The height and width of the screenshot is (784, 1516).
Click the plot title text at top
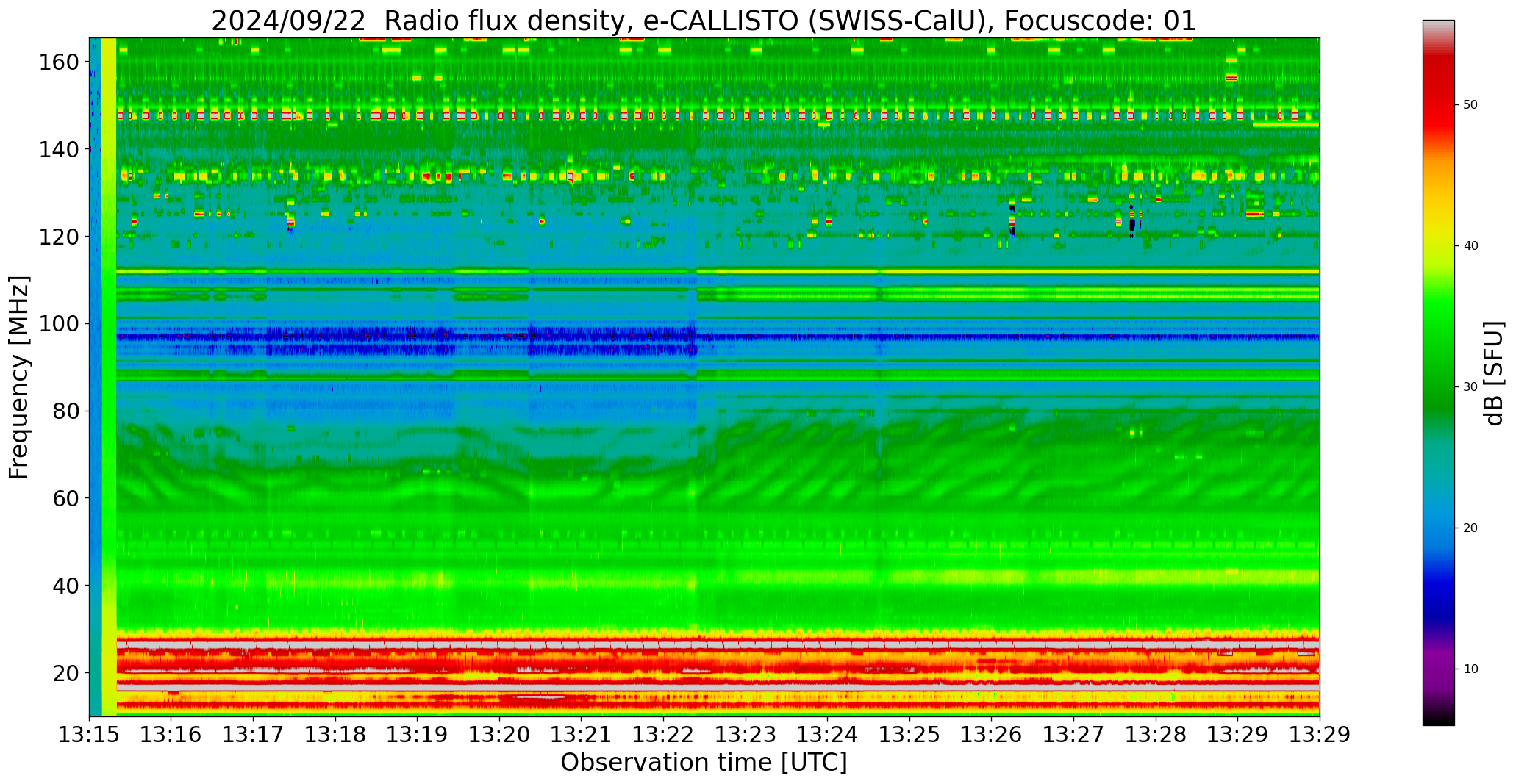click(x=704, y=21)
